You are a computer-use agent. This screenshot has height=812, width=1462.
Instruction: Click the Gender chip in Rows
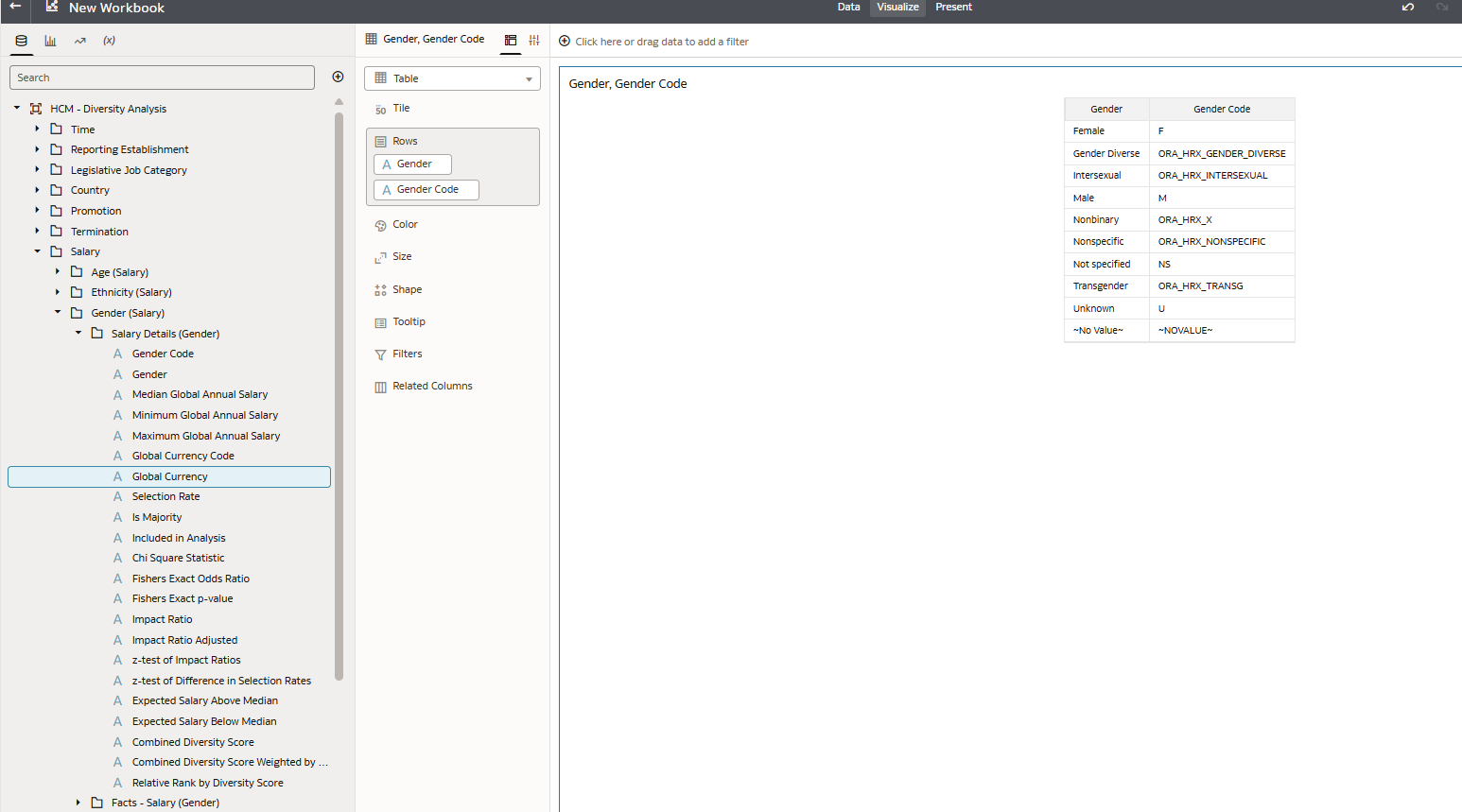[412, 164]
